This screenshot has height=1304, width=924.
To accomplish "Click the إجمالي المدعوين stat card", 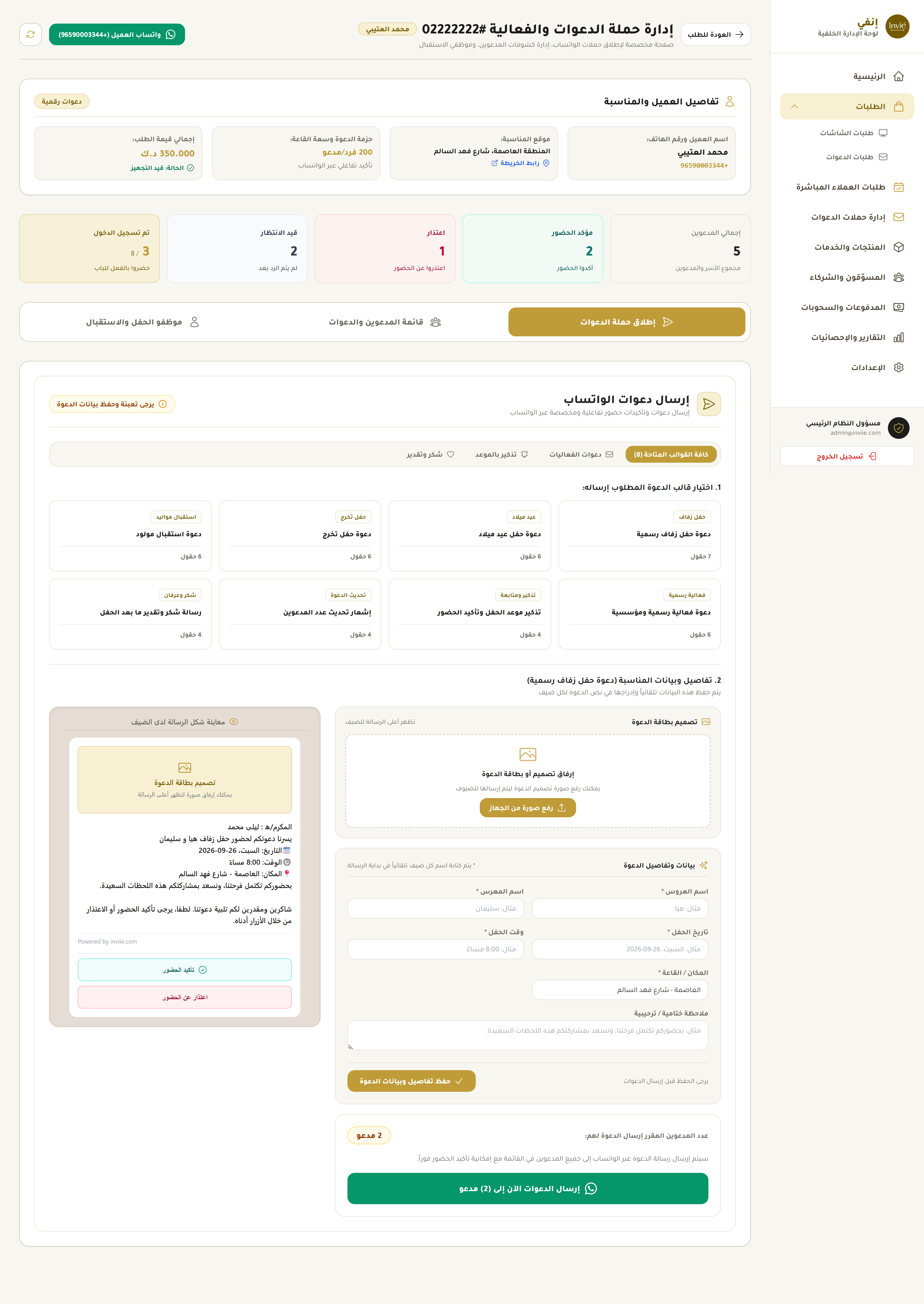I will [680, 249].
